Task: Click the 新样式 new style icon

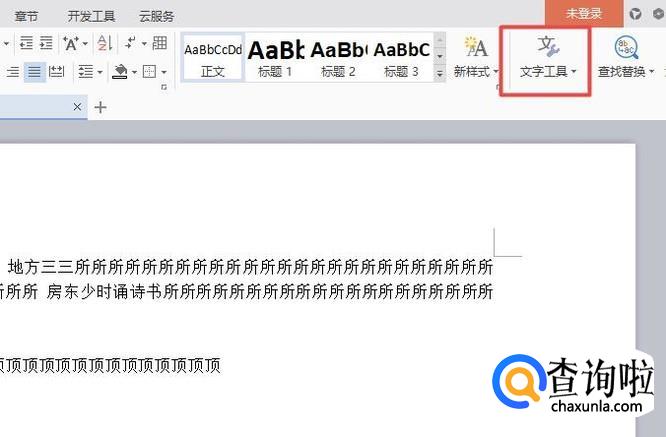Action: 476,49
